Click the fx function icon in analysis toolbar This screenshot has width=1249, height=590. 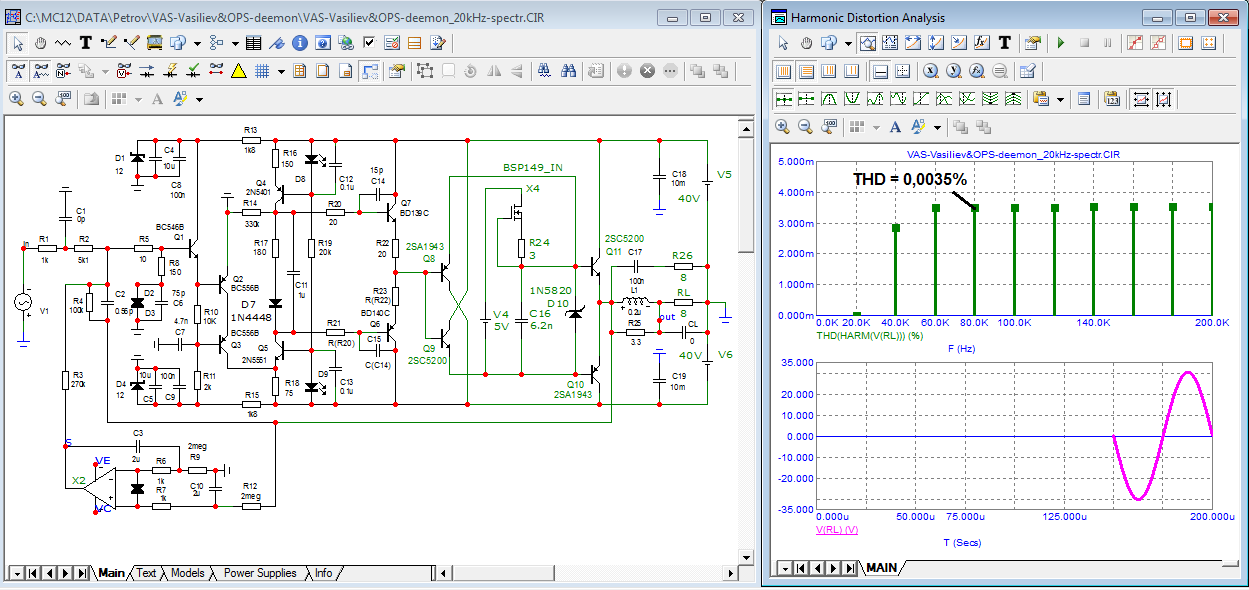tap(982, 43)
